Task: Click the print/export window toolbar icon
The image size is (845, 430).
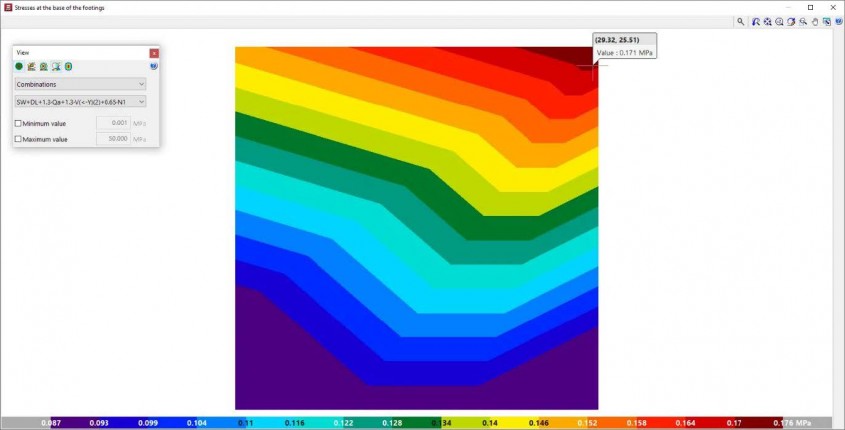Action: (x=827, y=22)
